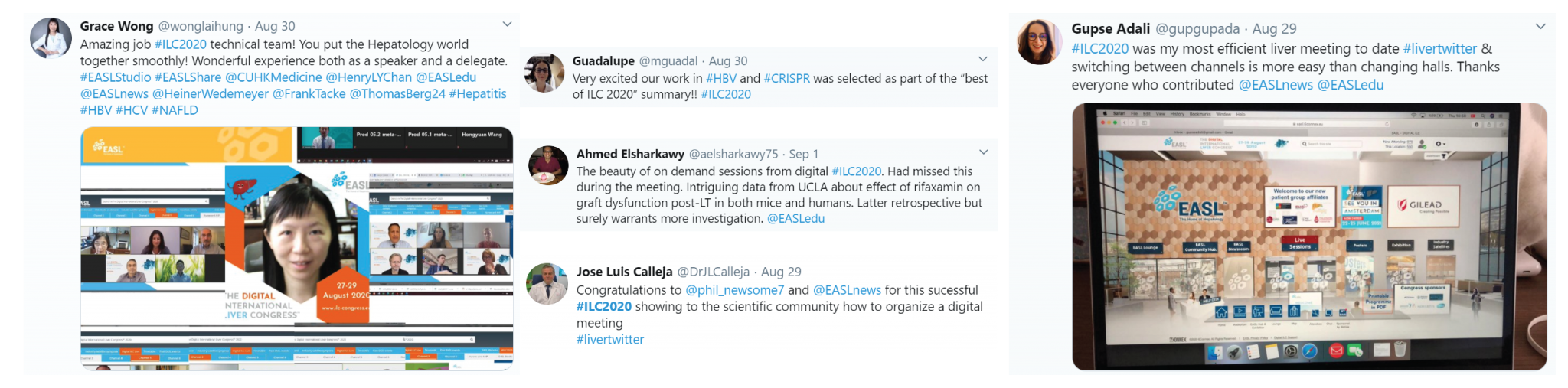
Task: Open Gupse Adali's laptop screen photo
Action: pos(1309,236)
